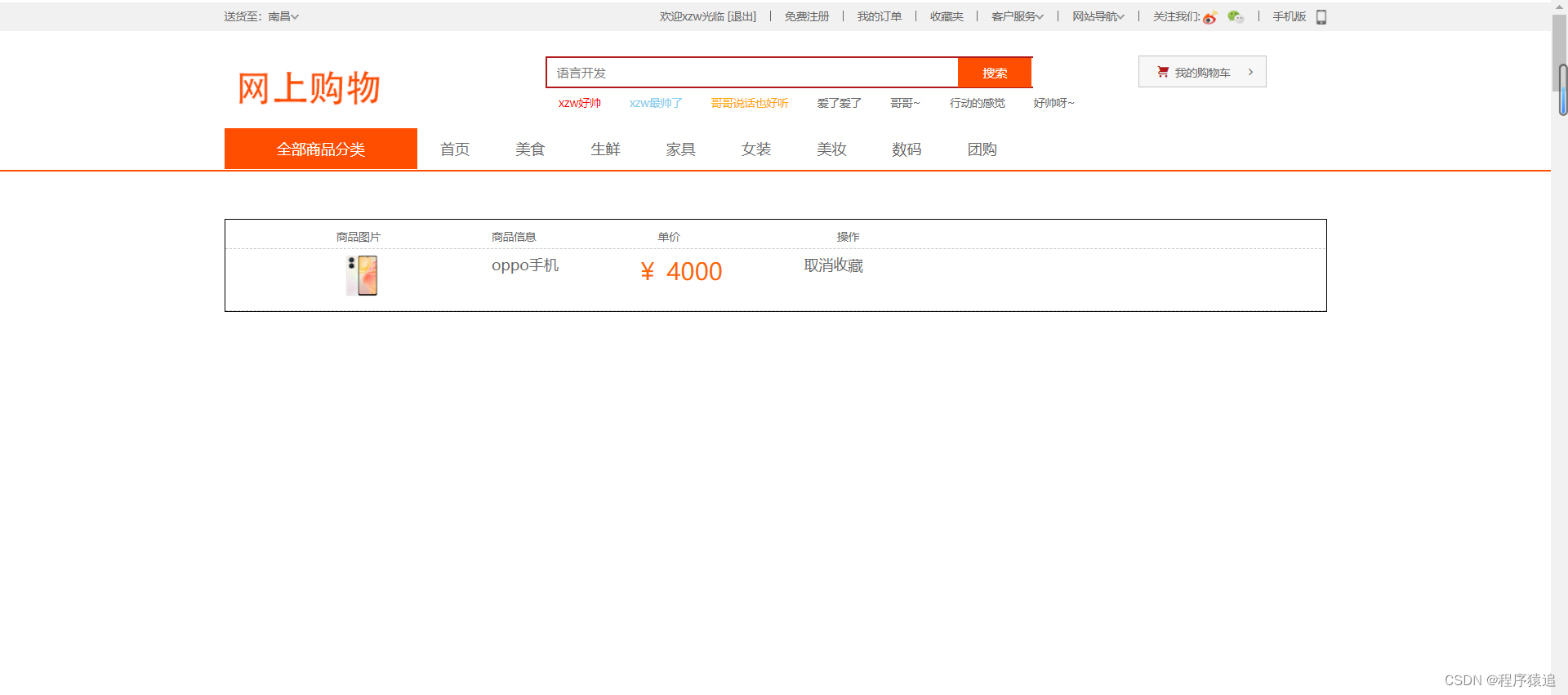This screenshot has height=695, width=1568.
Task: Open the arrow next to 我的购物车
Action: coord(1250,72)
